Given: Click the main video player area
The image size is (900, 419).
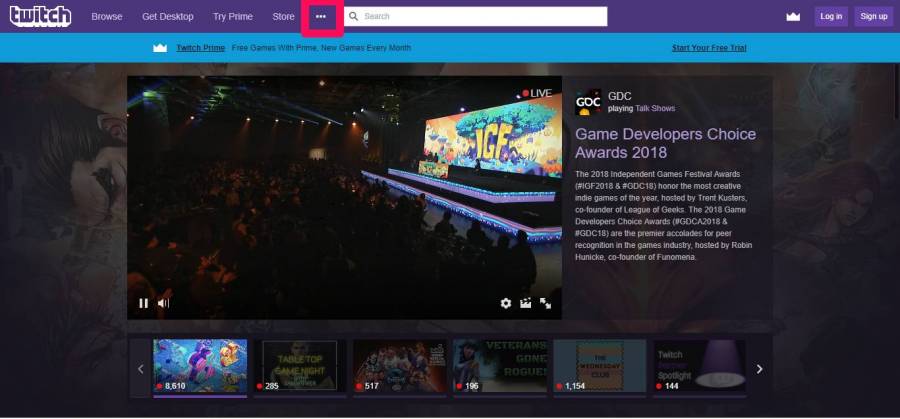Looking at the screenshot, I should (x=344, y=197).
